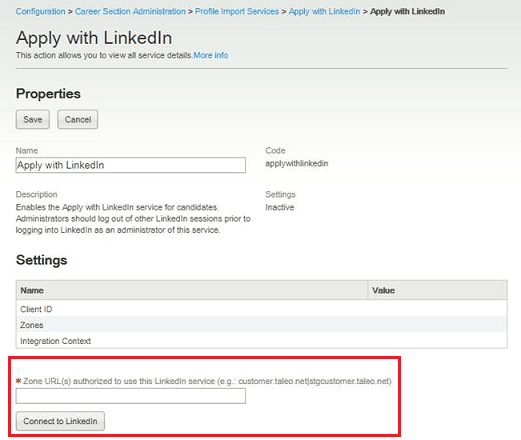Open Profile Import Services breadcrumb
The image size is (521, 440).
pyautogui.click(x=237, y=11)
